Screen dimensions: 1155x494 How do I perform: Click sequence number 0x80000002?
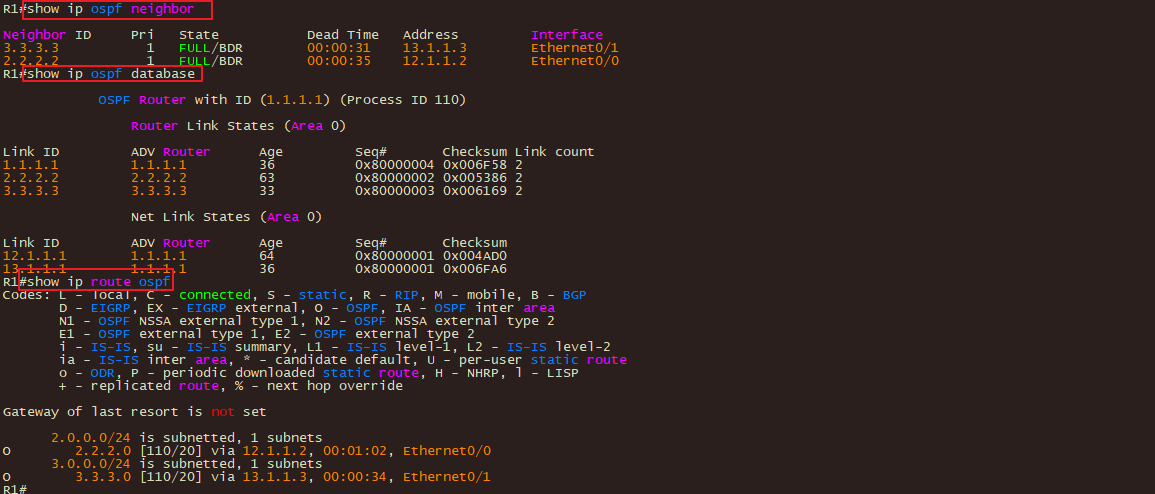tap(395, 178)
